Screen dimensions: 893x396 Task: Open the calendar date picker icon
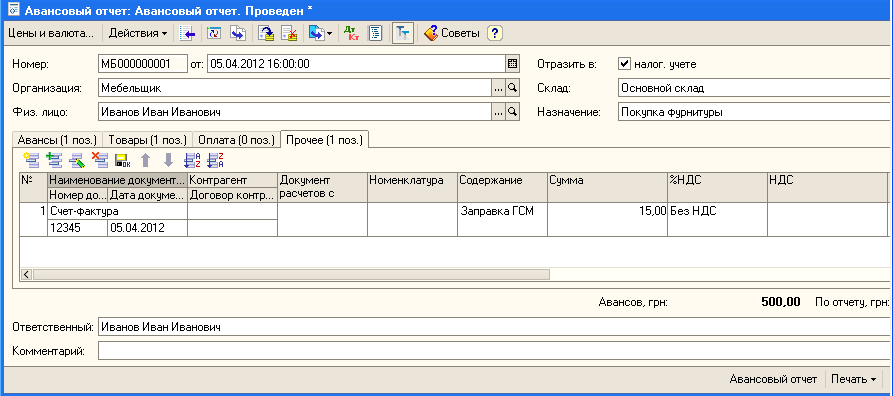tap(512, 64)
